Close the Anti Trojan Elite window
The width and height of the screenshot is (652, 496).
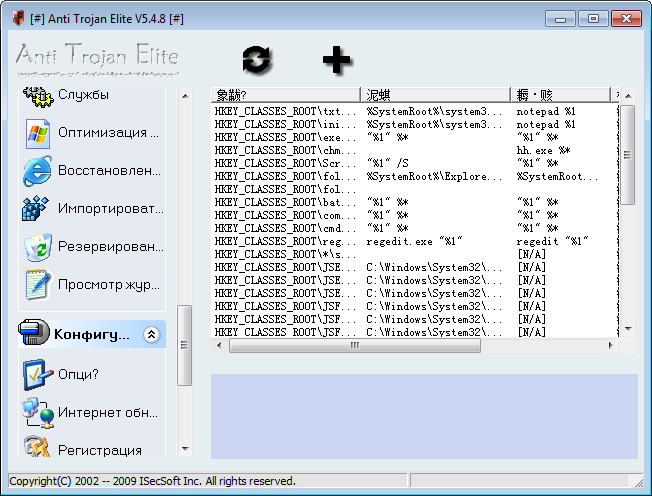[x=626, y=19]
